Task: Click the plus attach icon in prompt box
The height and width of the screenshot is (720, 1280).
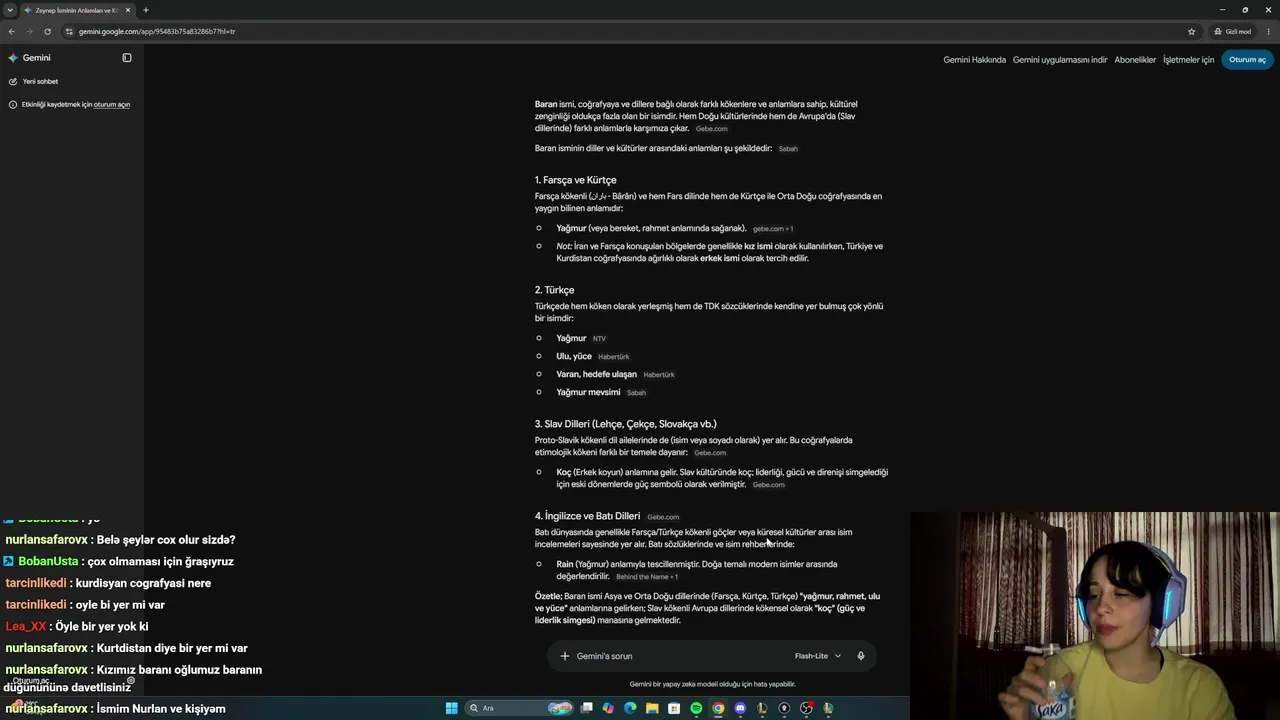Action: tap(565, 656)
